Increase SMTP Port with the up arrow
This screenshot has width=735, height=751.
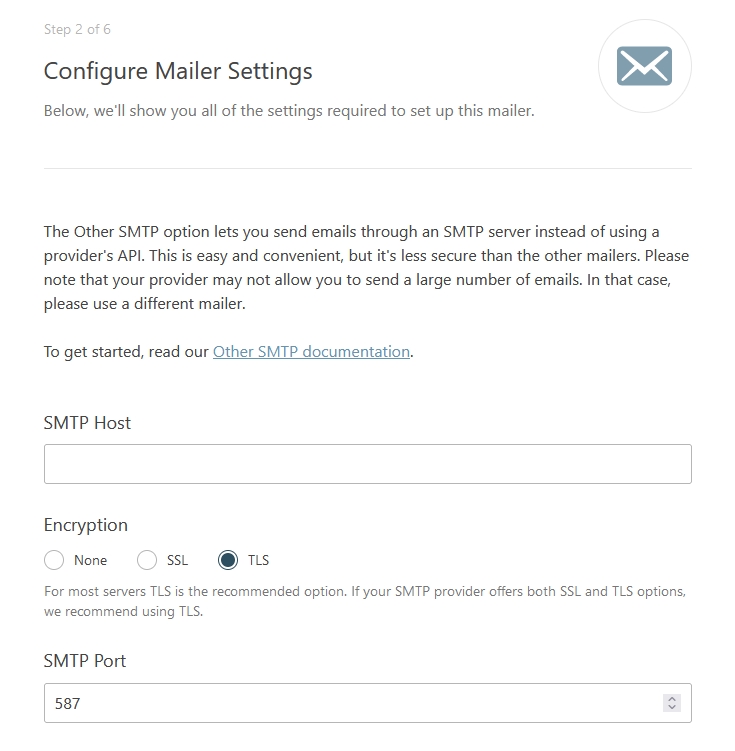tap(672, 699)
